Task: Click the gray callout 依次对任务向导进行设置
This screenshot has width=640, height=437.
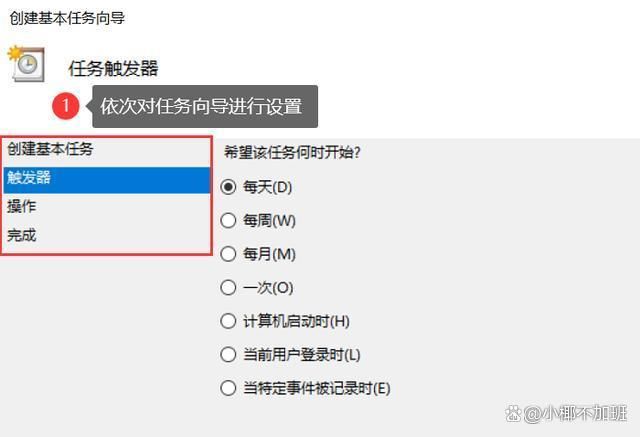Action: point(205,106)
